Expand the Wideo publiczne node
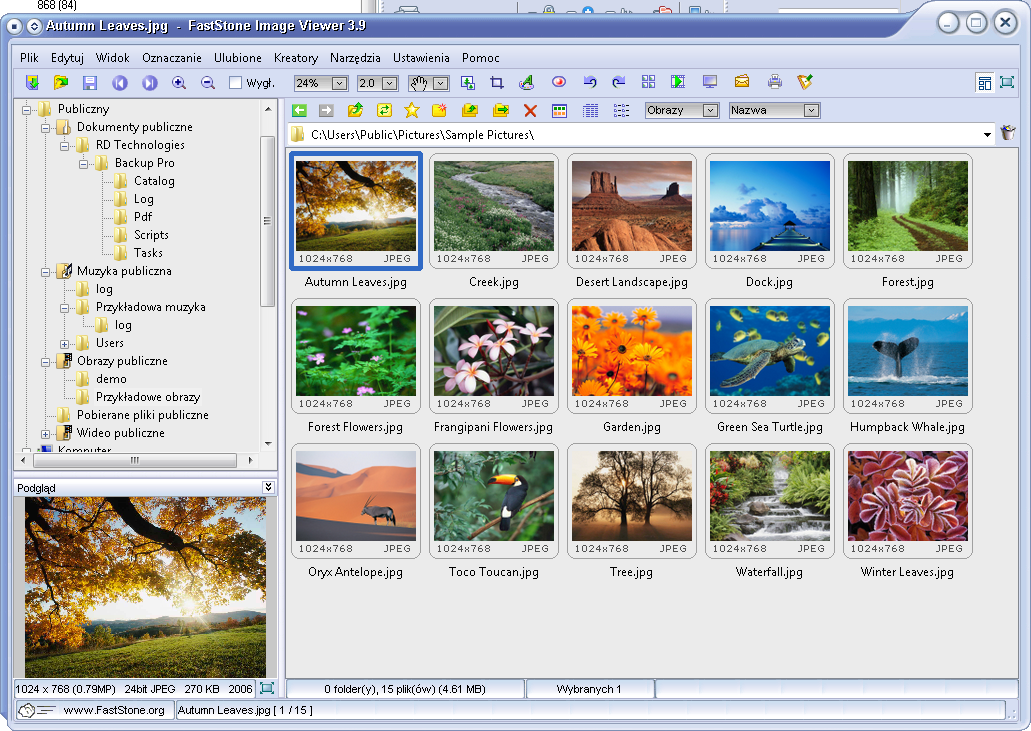Screen dimensions: 1031x731 (45, 434)
